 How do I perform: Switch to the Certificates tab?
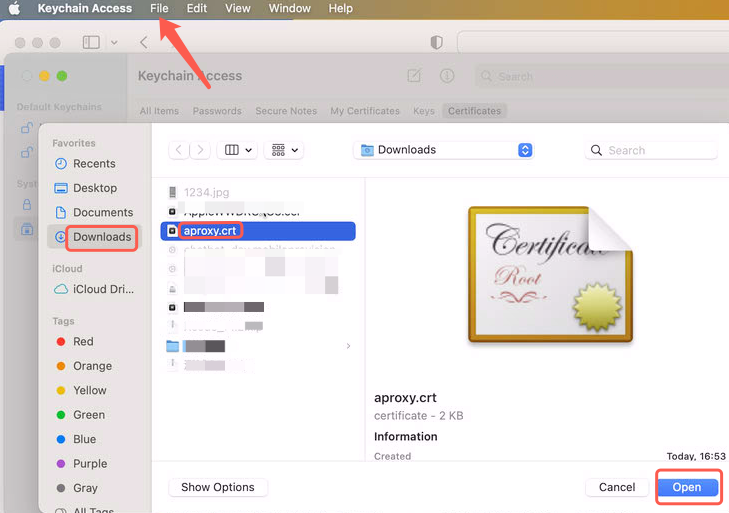click(474, 111)
